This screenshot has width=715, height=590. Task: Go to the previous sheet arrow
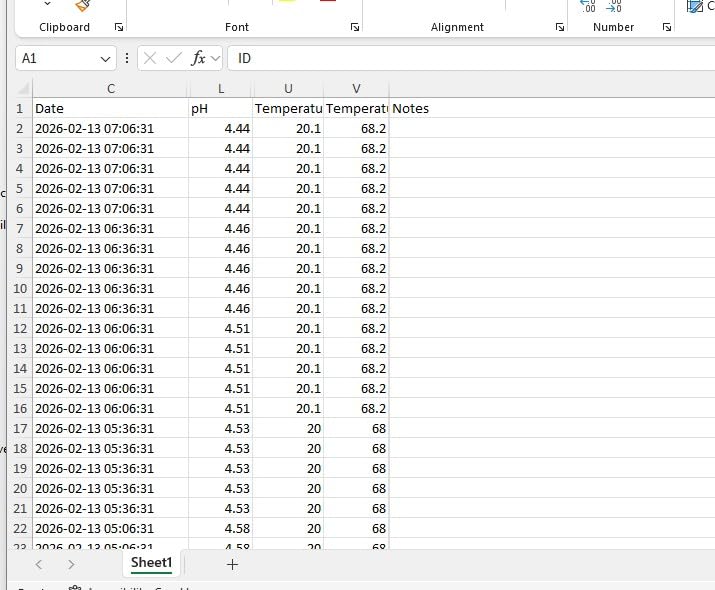point(39,564)
